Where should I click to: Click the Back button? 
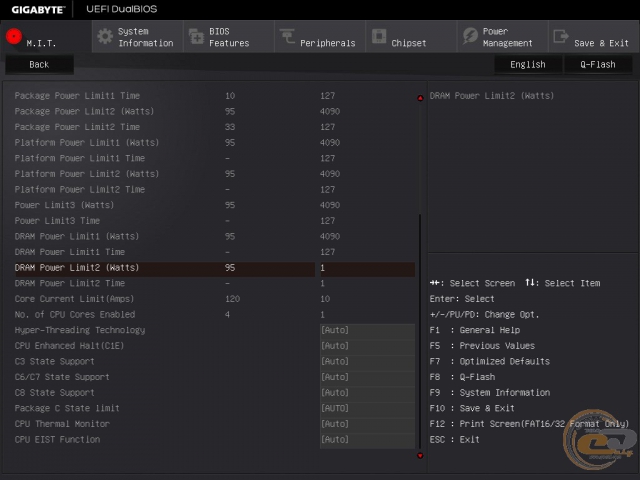(x=39, y=64)
